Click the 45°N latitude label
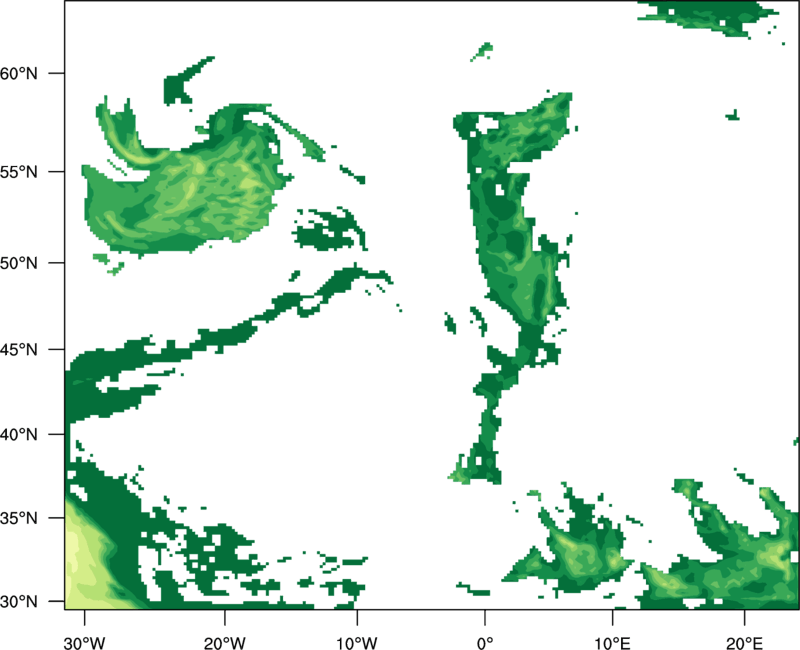 (18, 349)
